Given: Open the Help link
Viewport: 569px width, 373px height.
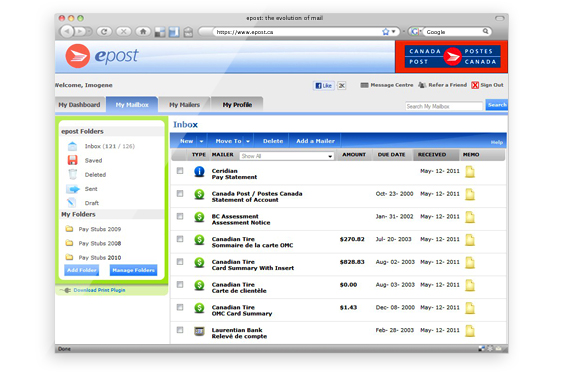Looking at the screenshot, I should tap(497, 142).
